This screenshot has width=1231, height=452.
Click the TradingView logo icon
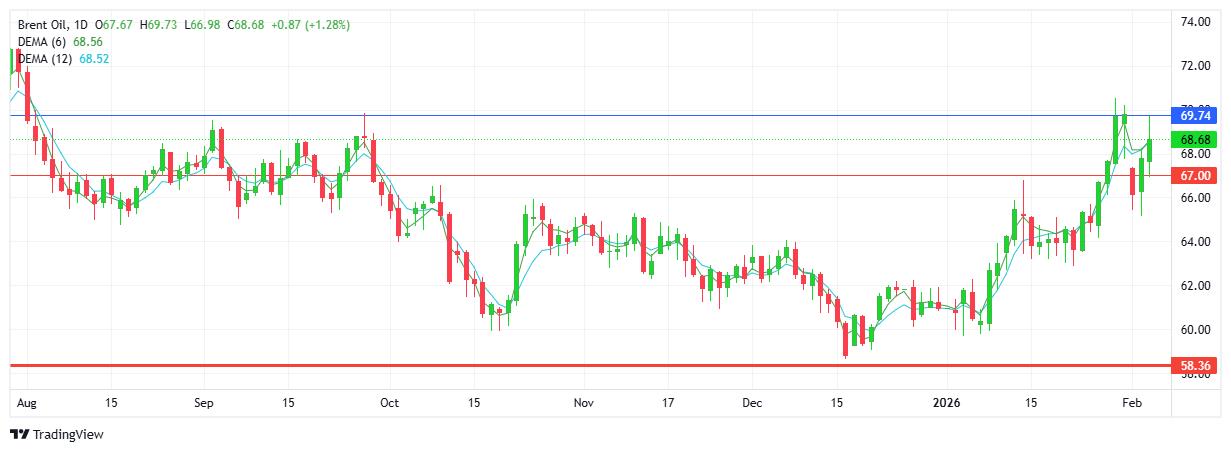(x=19, y=435)
